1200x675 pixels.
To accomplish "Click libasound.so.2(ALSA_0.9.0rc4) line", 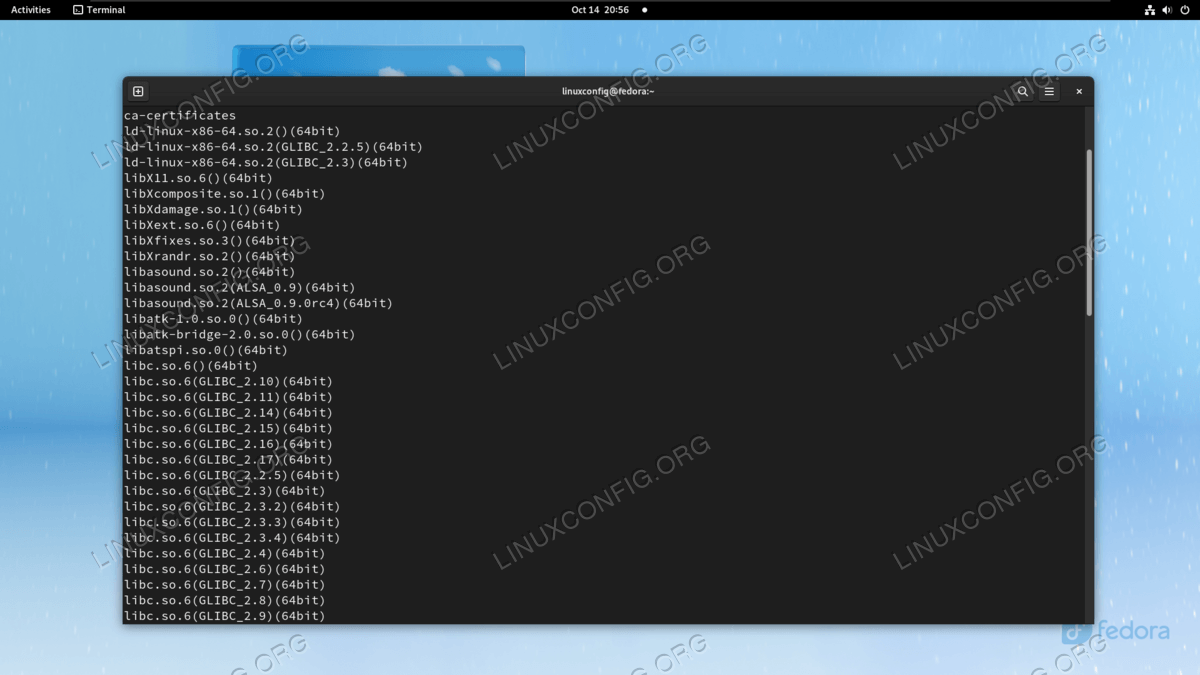I will [x=258, y=303].
